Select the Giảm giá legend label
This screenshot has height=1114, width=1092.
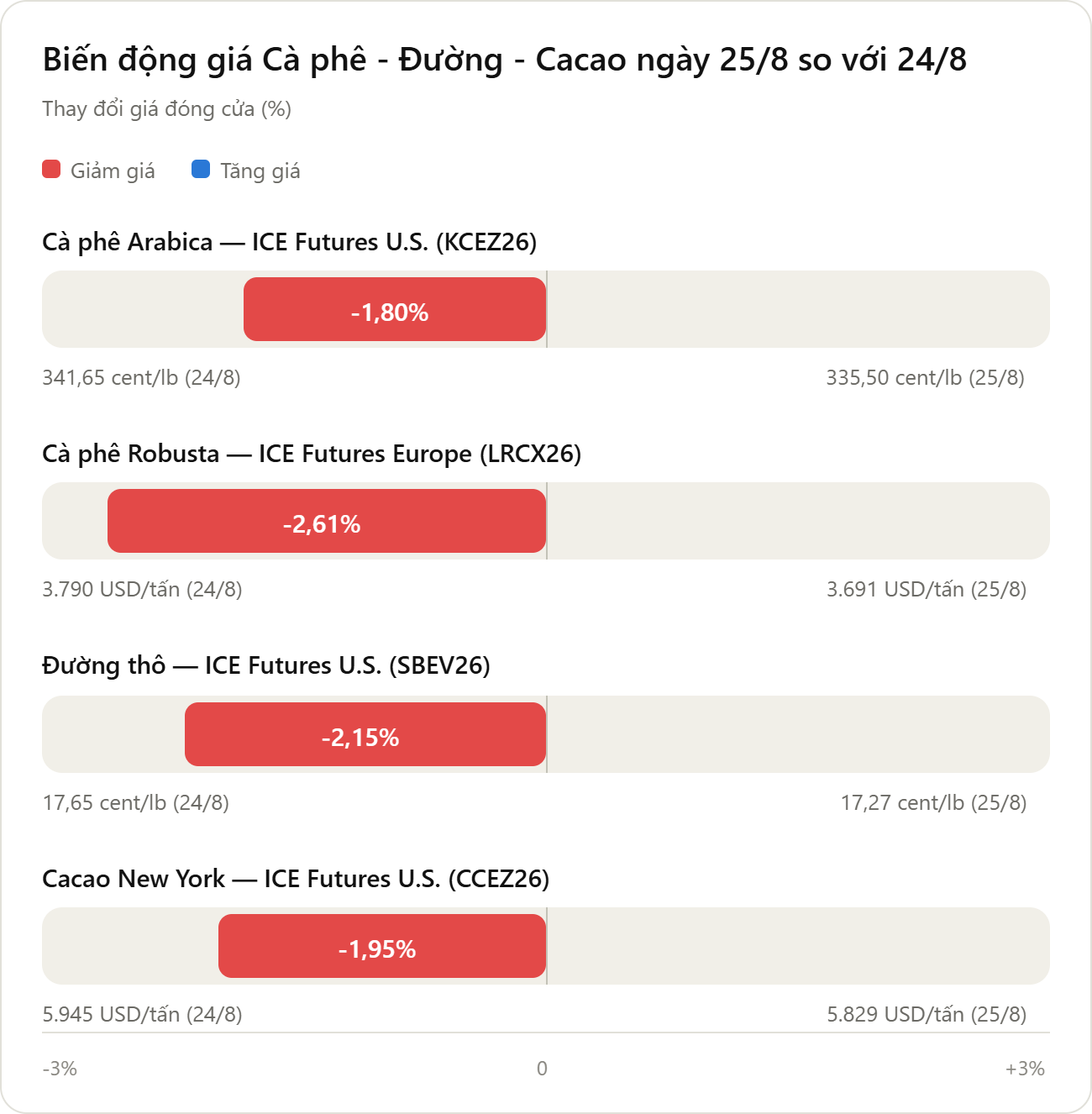coord(113,171)
